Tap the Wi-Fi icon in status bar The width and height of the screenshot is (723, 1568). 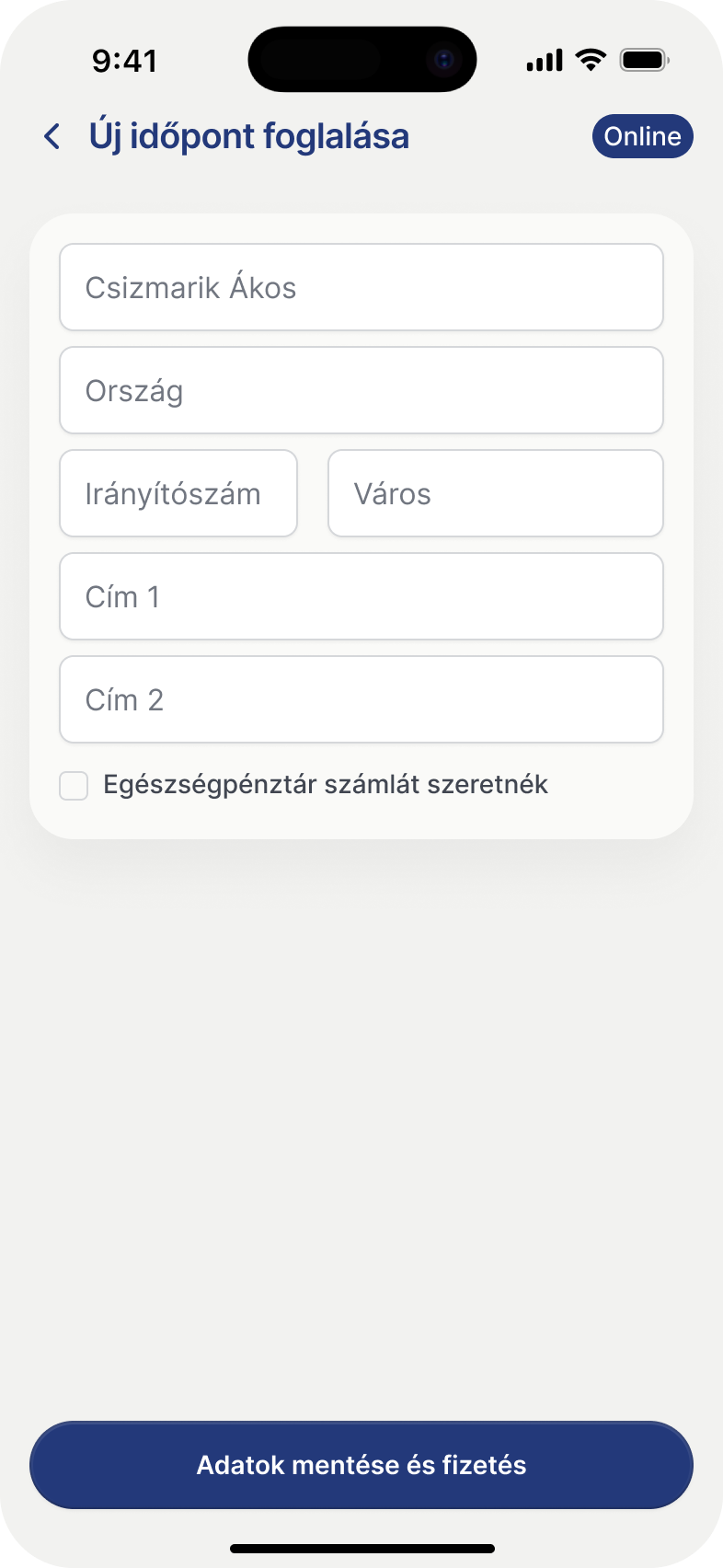pos(591,60)
